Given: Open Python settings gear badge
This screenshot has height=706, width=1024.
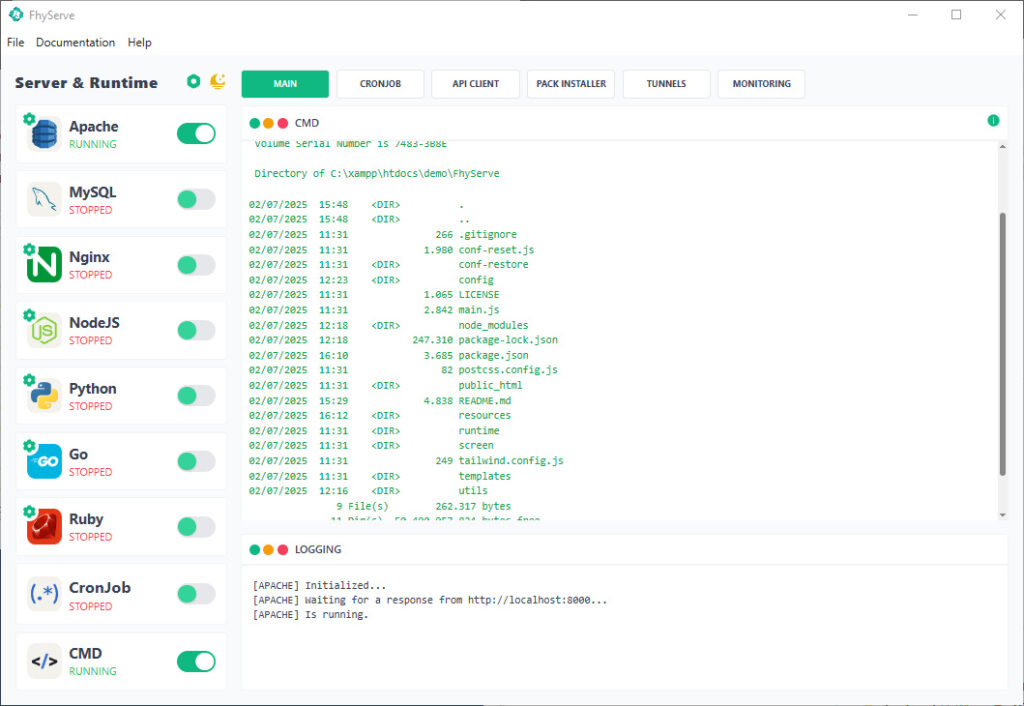Looking at the screenshot, I should [x=29, y=379].
